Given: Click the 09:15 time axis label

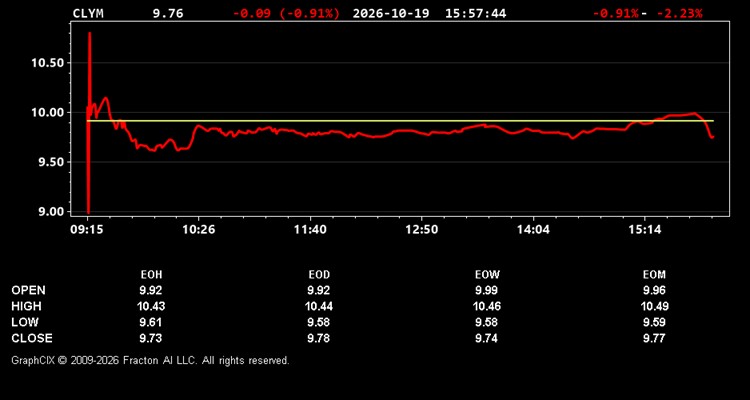Looking at the screenshot, I should [x=87, y=230].
